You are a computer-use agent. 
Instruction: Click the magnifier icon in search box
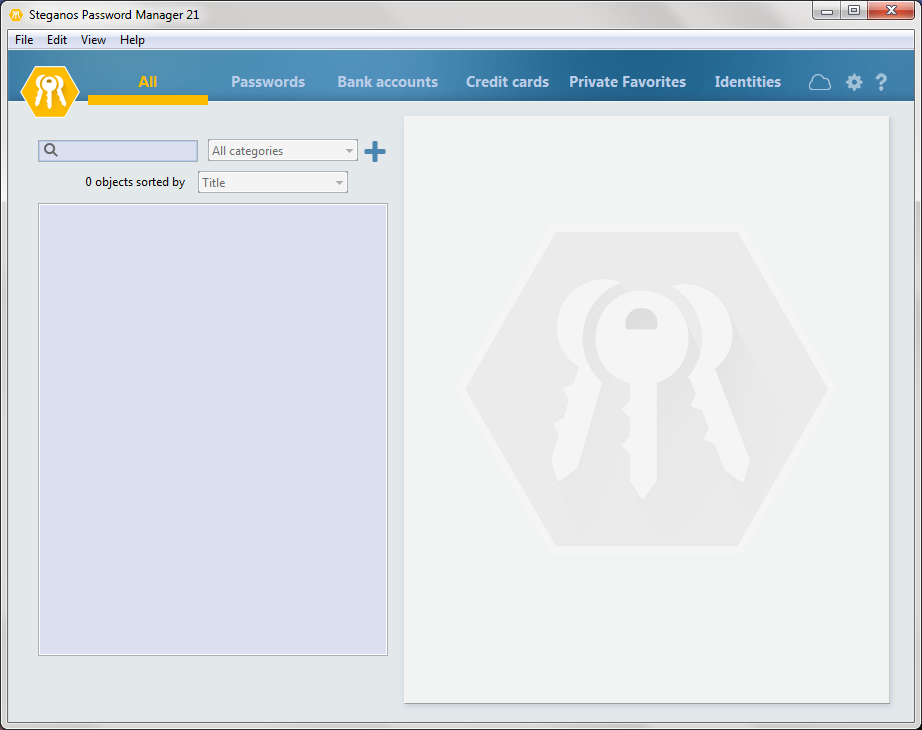(x=50, y=149)
